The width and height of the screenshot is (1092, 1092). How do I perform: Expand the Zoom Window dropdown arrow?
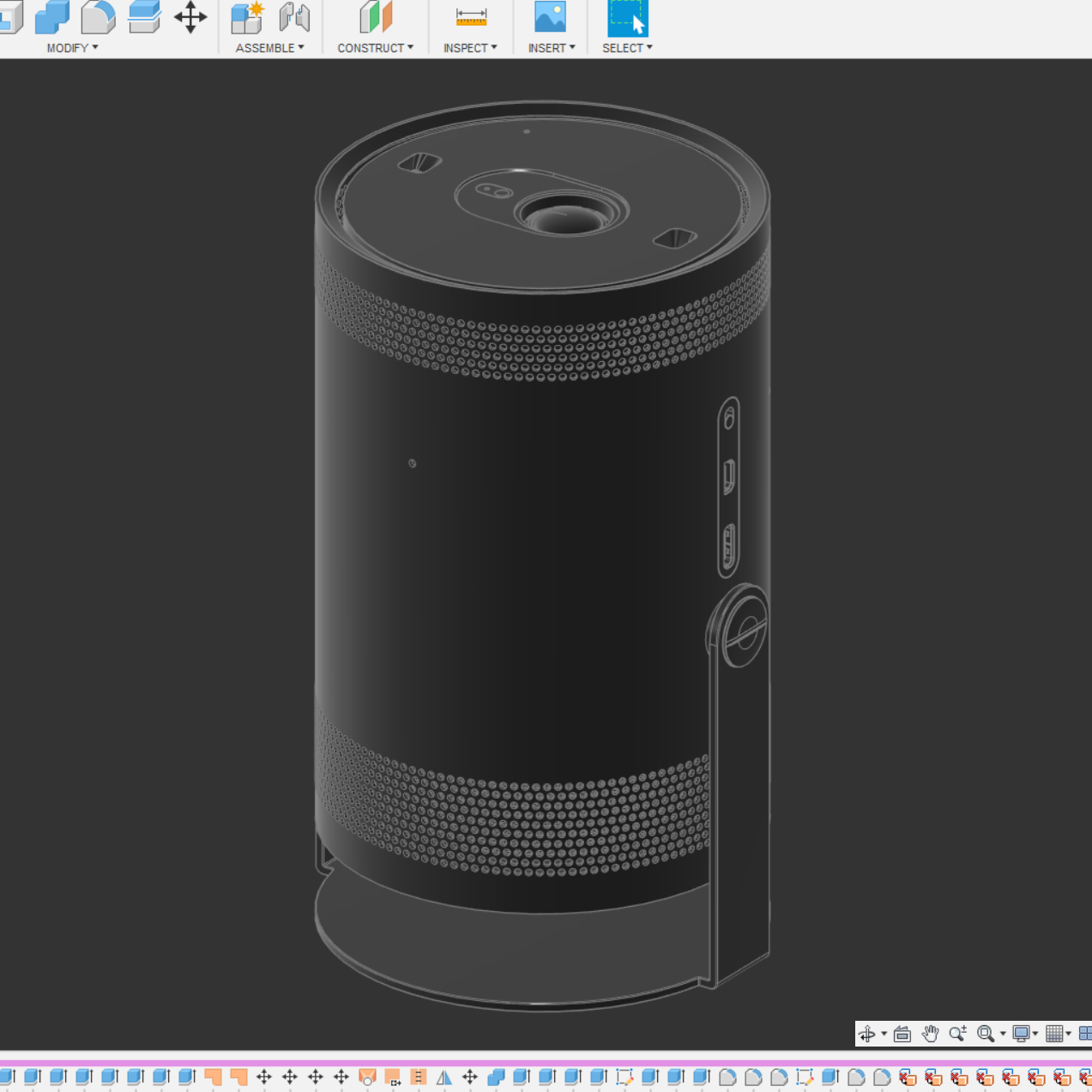(x=1003, y=1034)
